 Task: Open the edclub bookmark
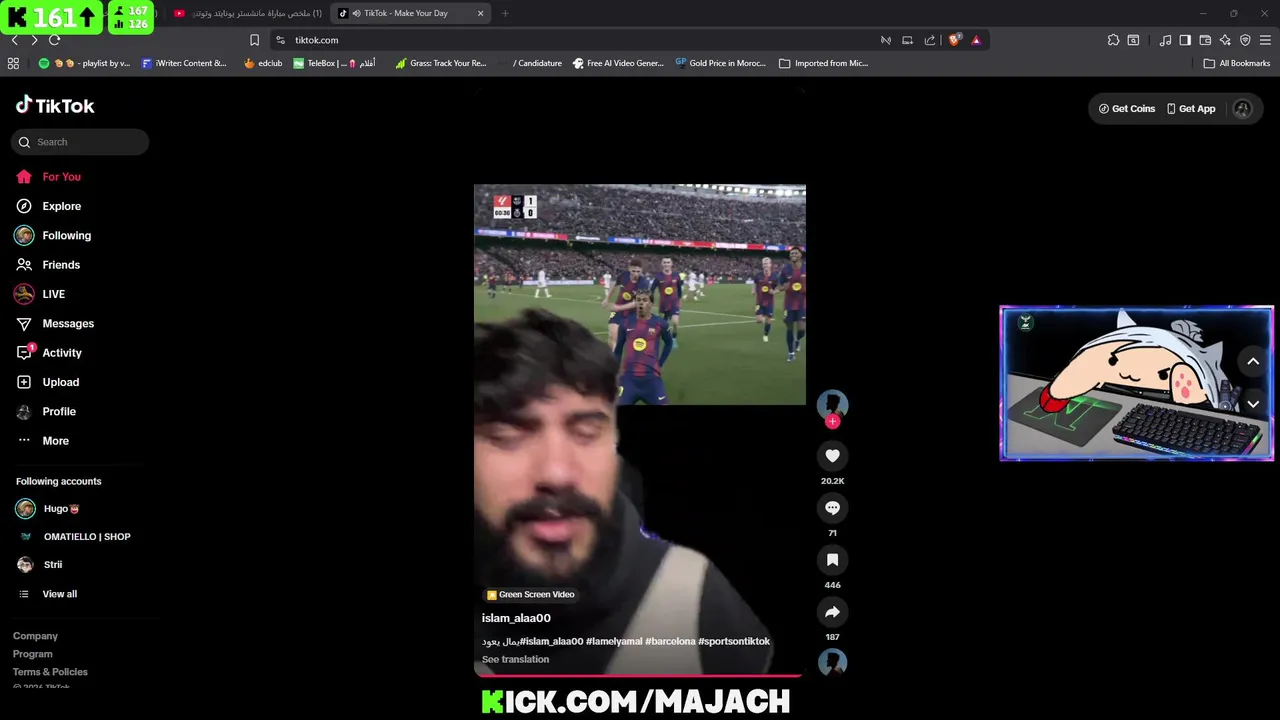tap(263, 63)
